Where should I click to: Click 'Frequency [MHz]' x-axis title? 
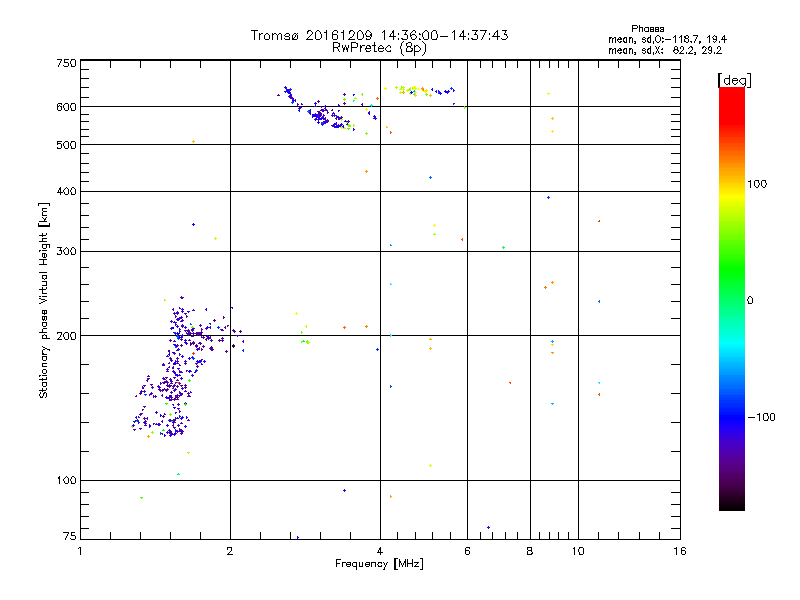379,564
